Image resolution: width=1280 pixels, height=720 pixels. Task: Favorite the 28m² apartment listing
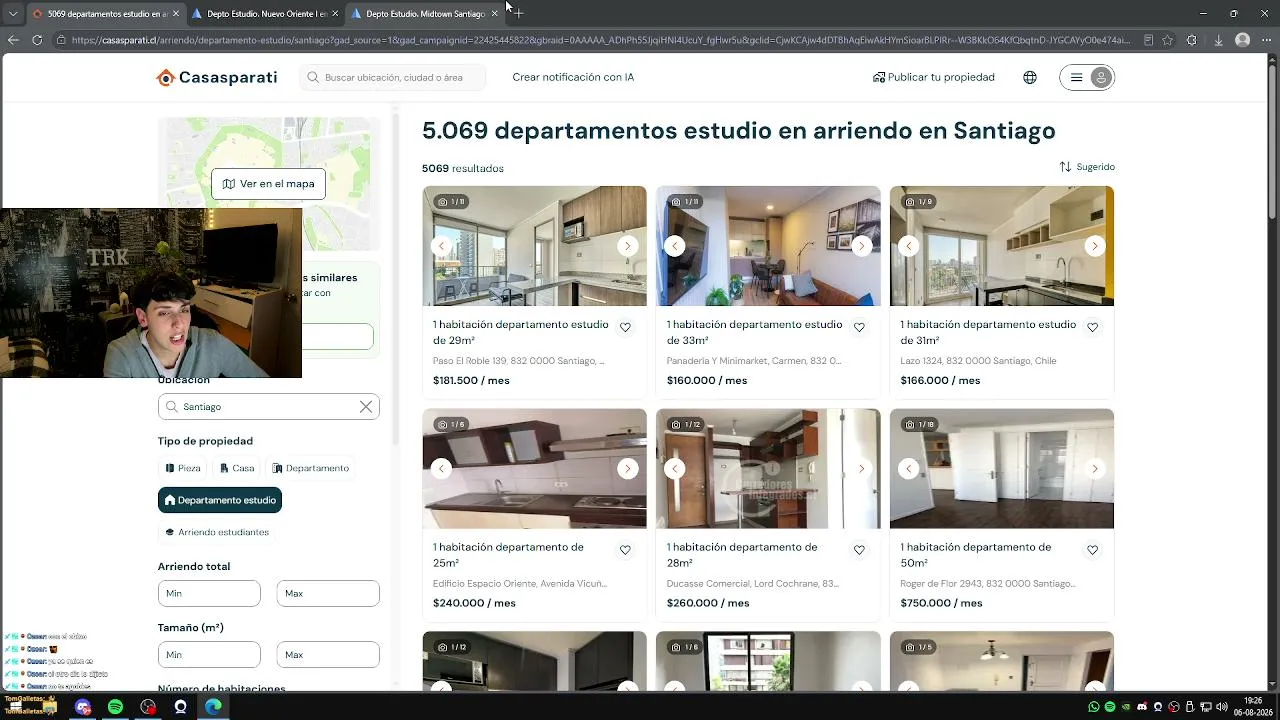pyautogui.click(x=859, y=550)
